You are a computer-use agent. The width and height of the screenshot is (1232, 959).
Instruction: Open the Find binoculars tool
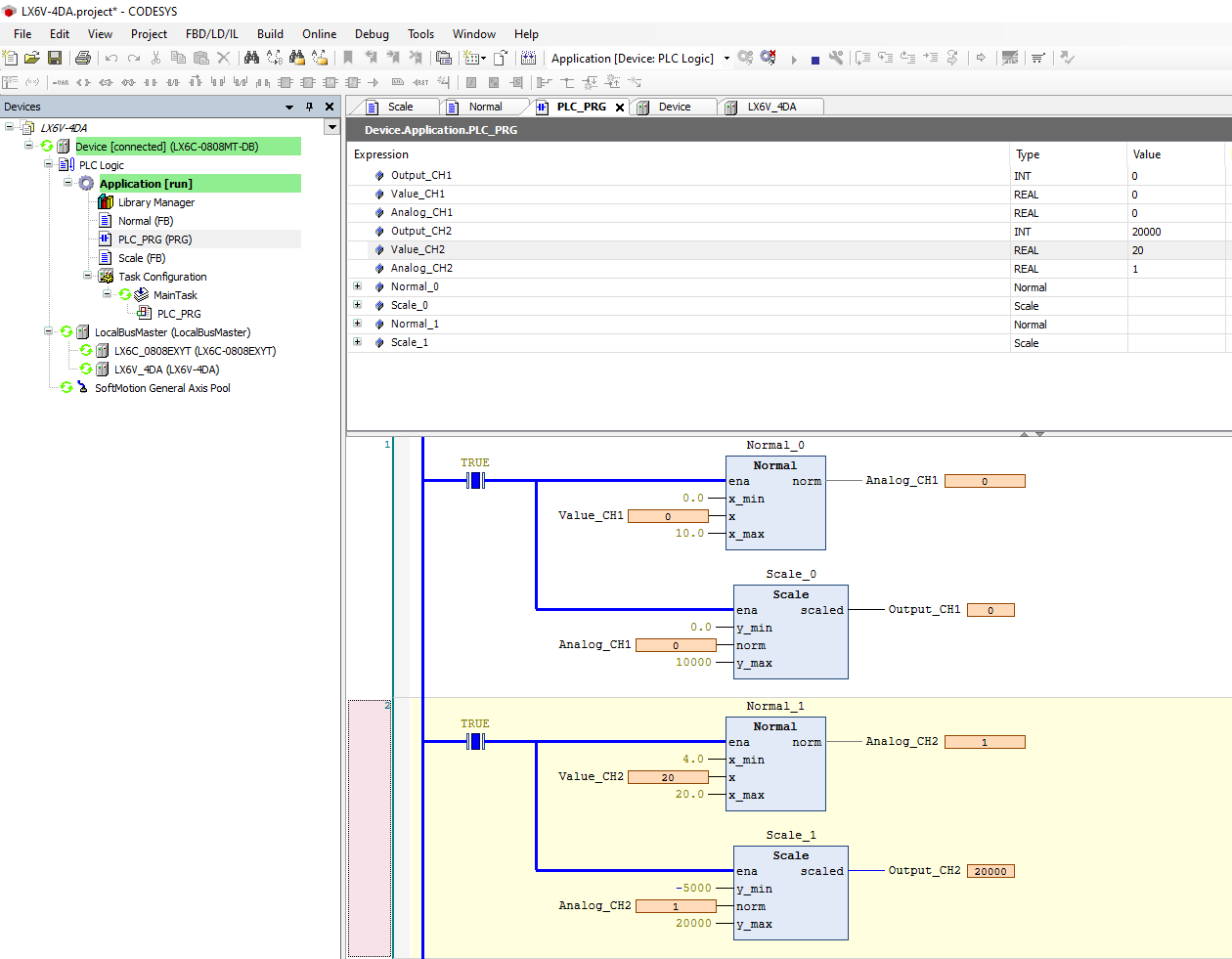[x=251, y=59]
